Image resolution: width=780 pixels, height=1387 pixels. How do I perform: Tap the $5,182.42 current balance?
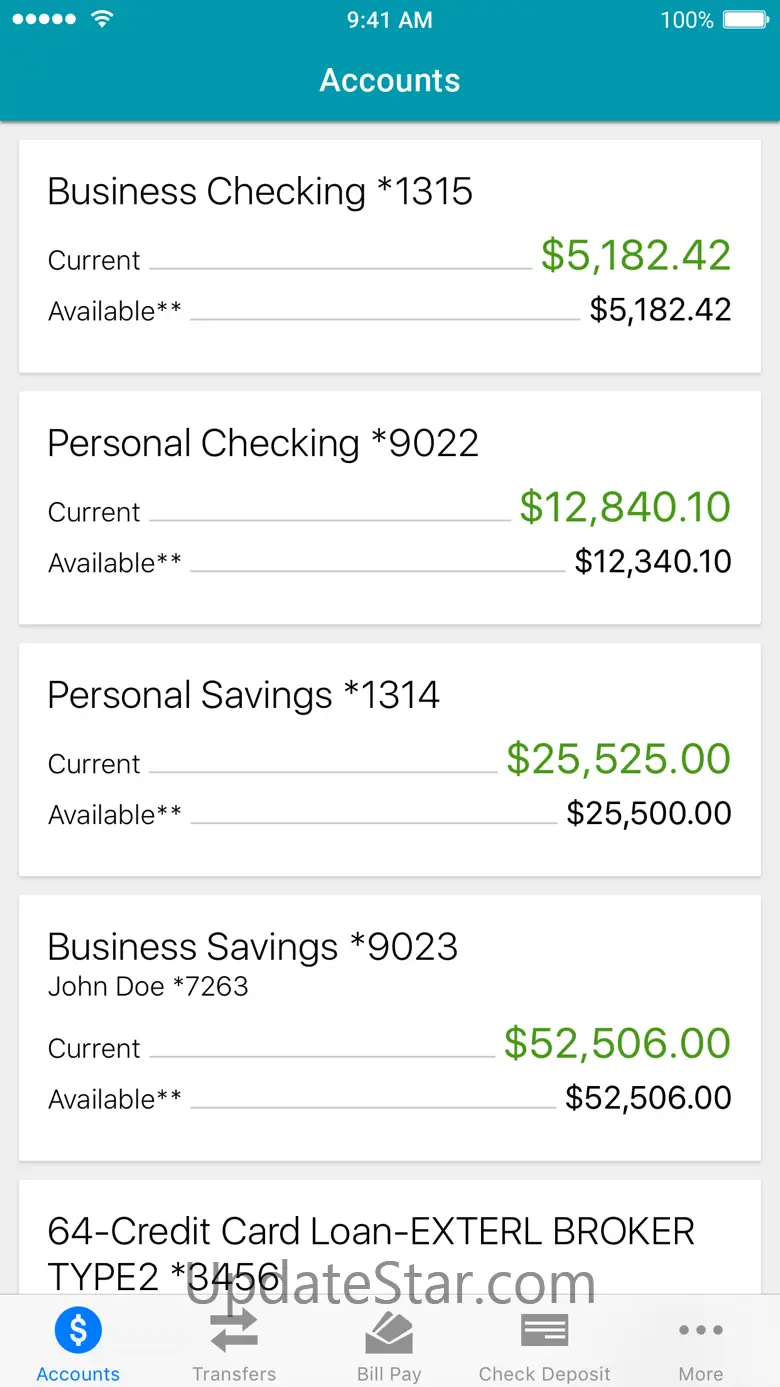point(636,255)
